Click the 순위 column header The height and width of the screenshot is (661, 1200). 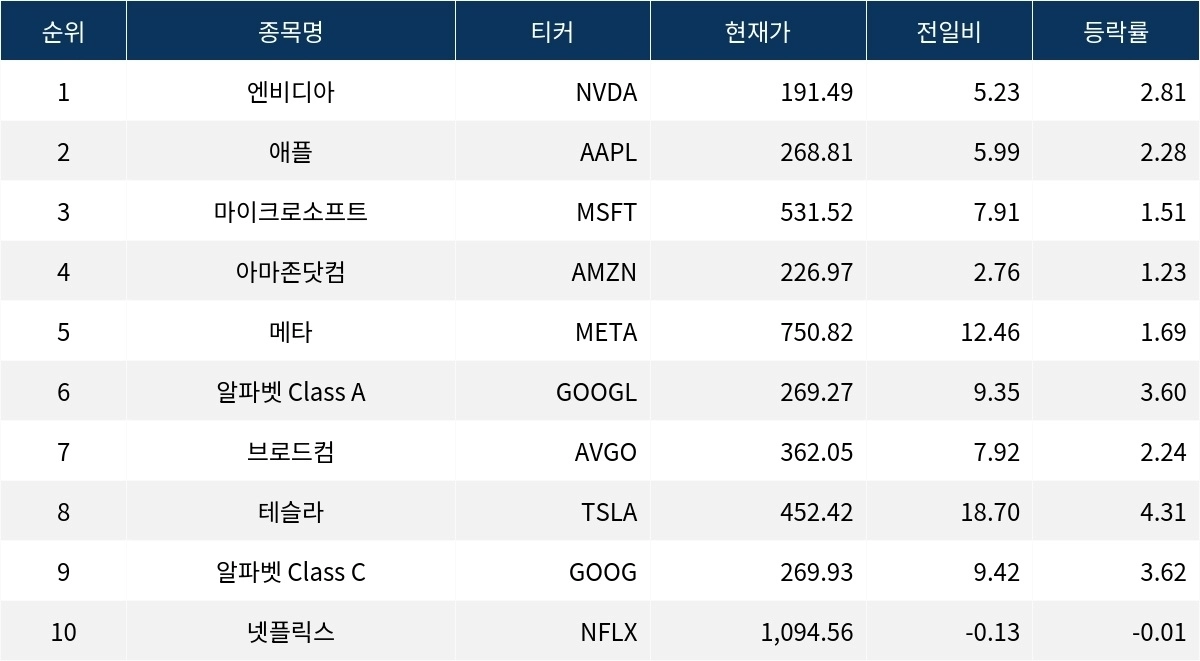(63, 31)
